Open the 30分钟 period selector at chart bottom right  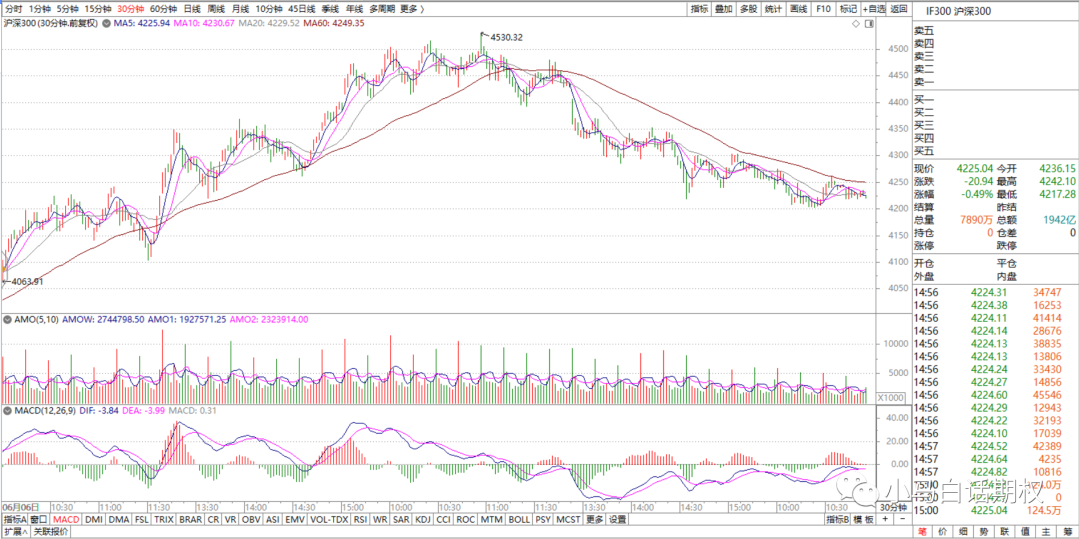[892, 507]
